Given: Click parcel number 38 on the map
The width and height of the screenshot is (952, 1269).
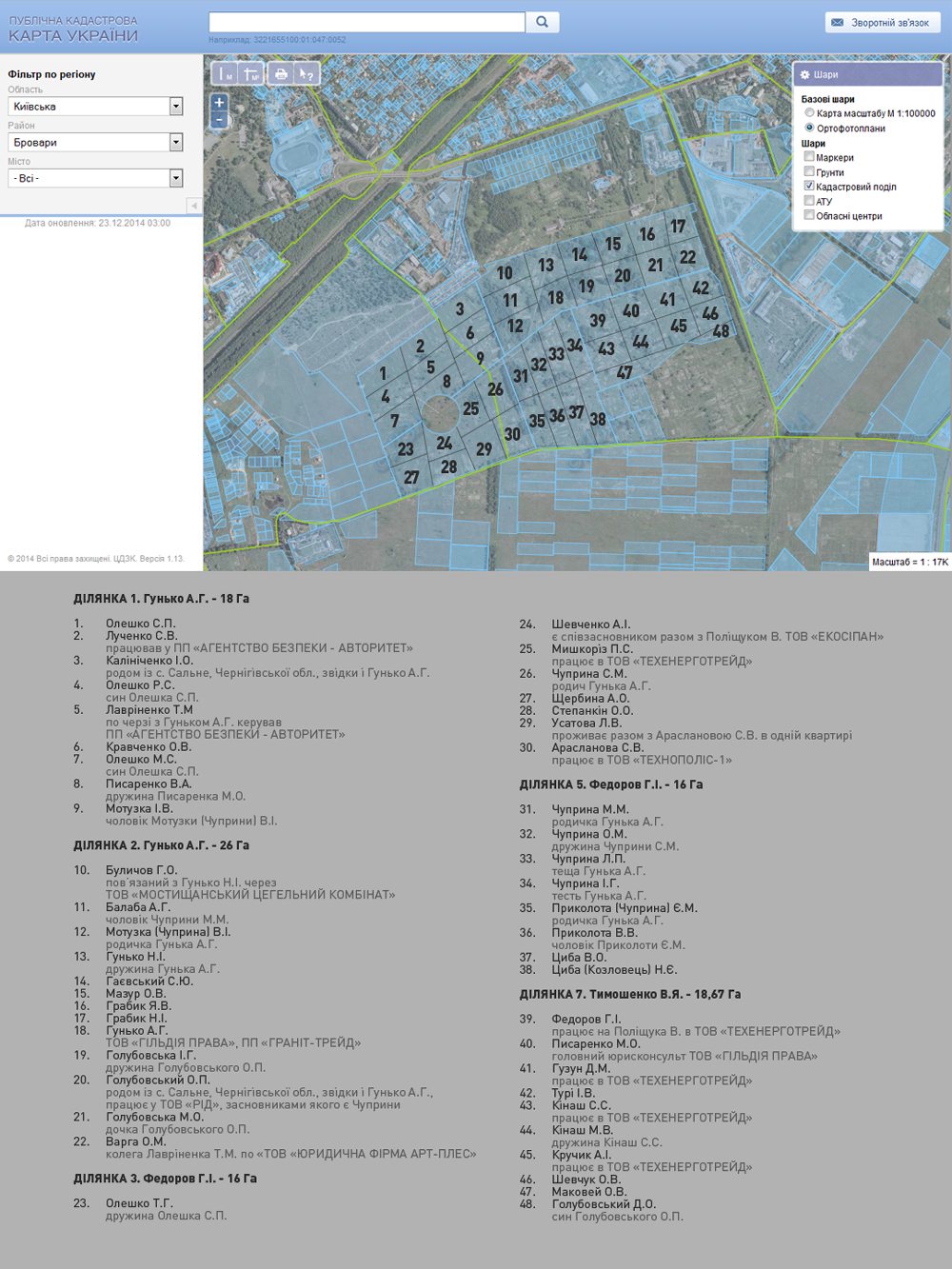Looking at the screenshot, I should tap(597, 419).
